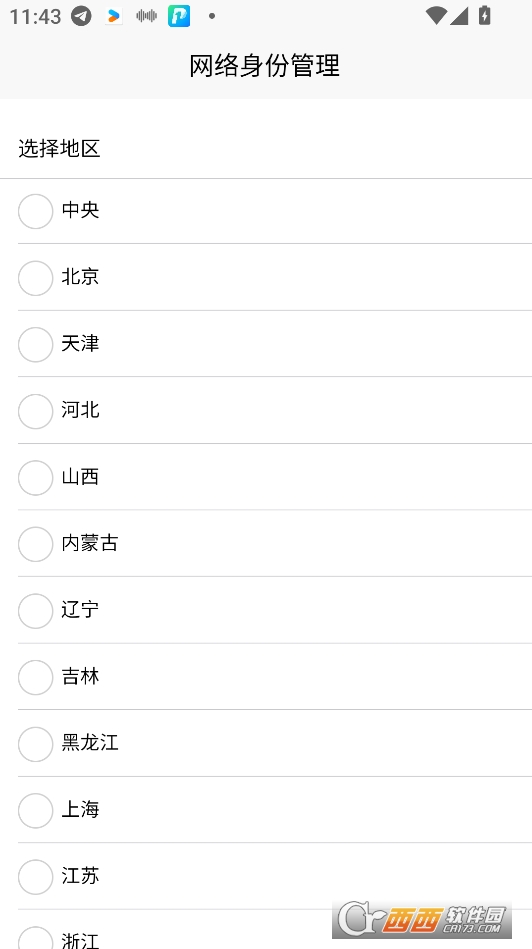532x949 pixels.
Task: Tap the blue P app notification icon
Action: (x=179, y=16)
